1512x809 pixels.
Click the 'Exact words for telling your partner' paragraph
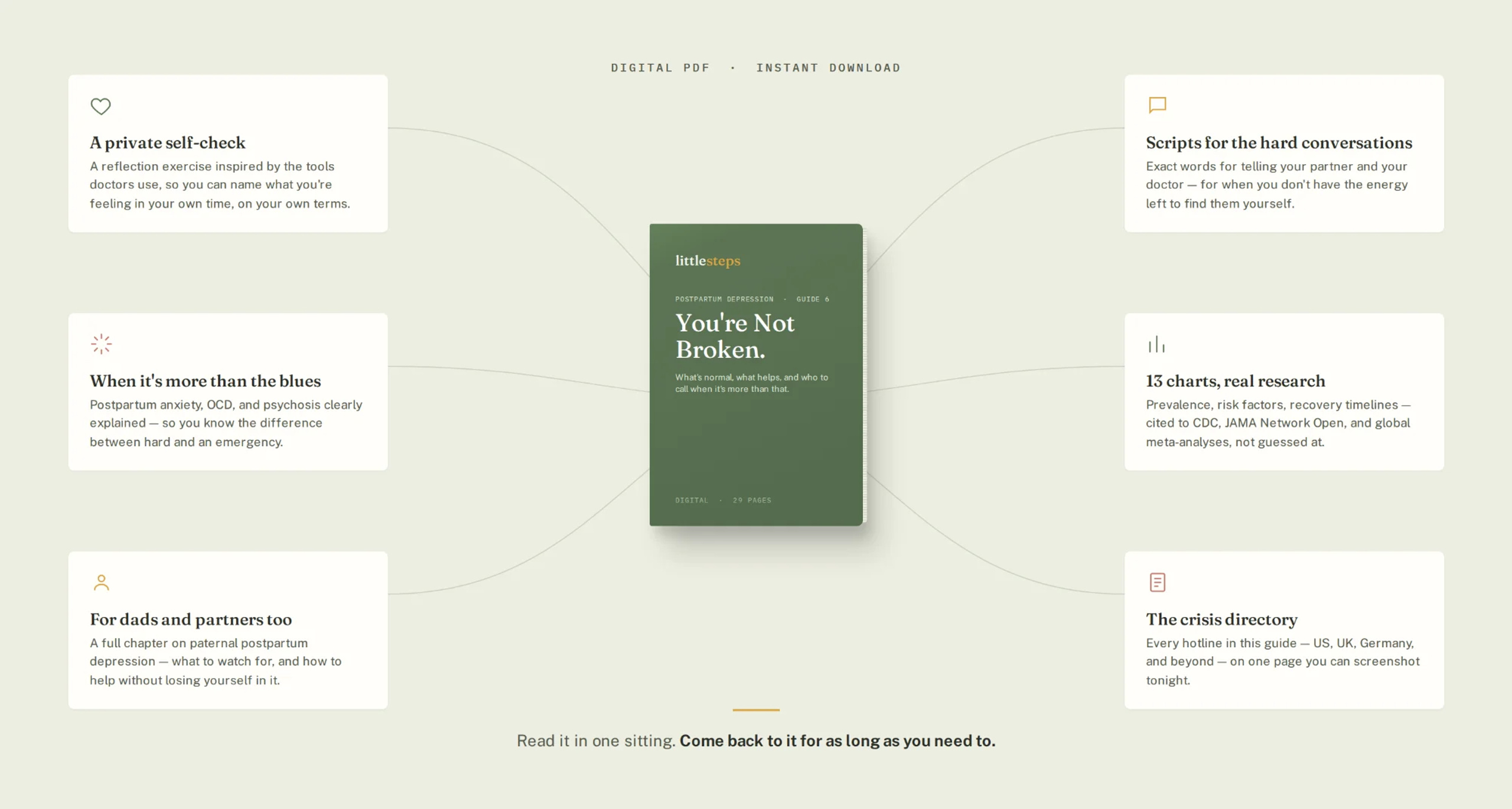pos(1277,185)
